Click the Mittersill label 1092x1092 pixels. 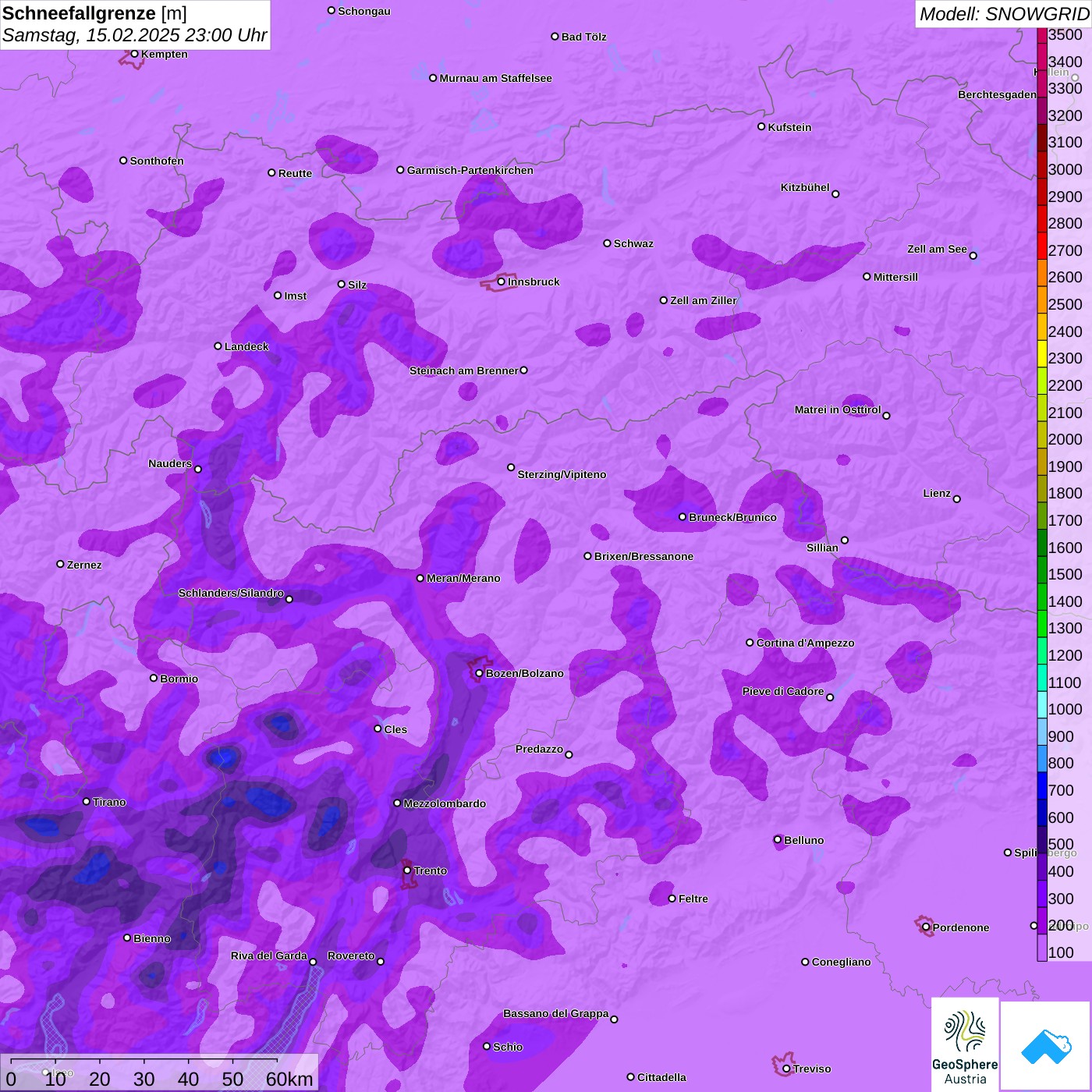tap(895, 277)
